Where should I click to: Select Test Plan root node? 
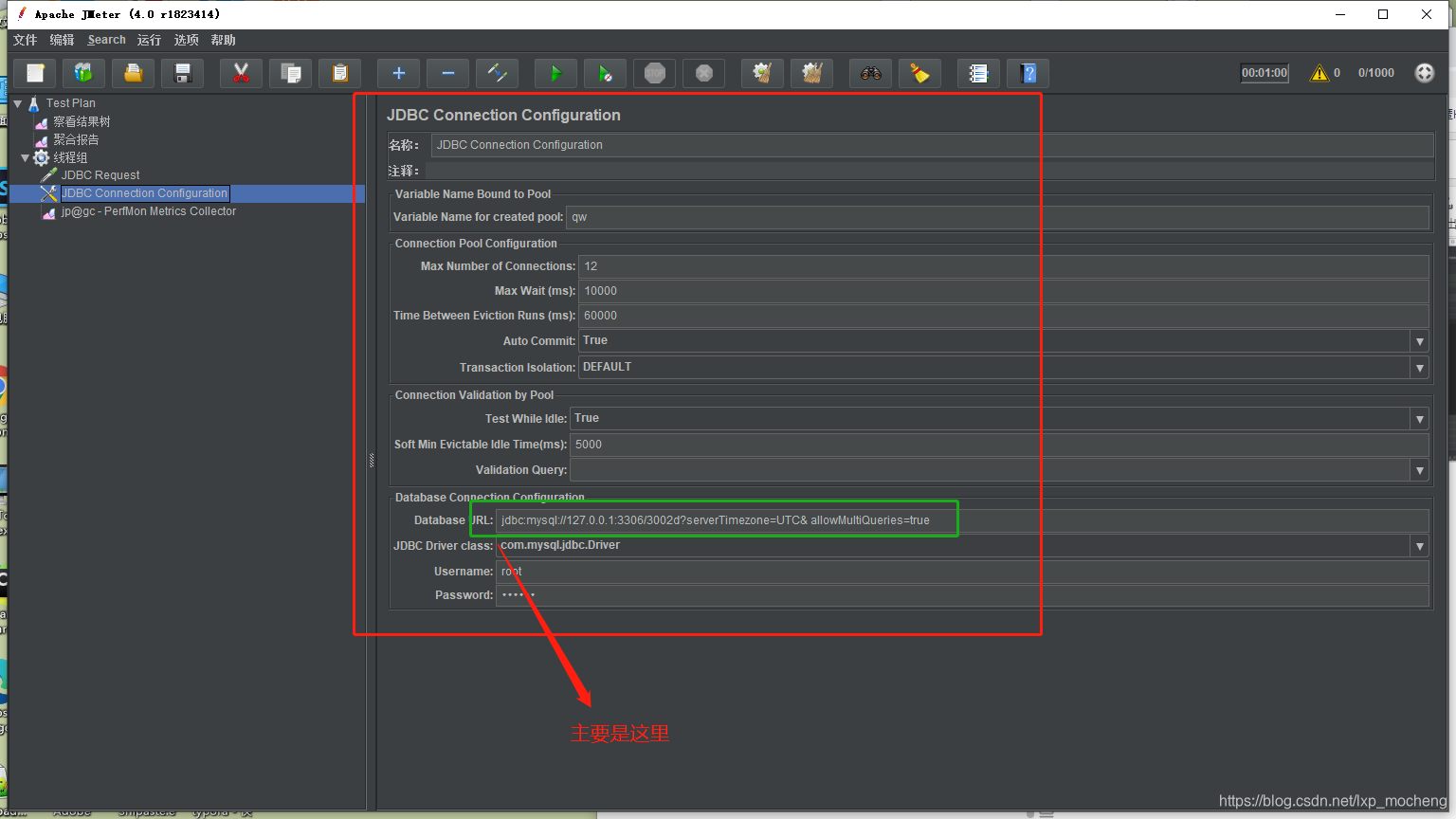point(71,103)
